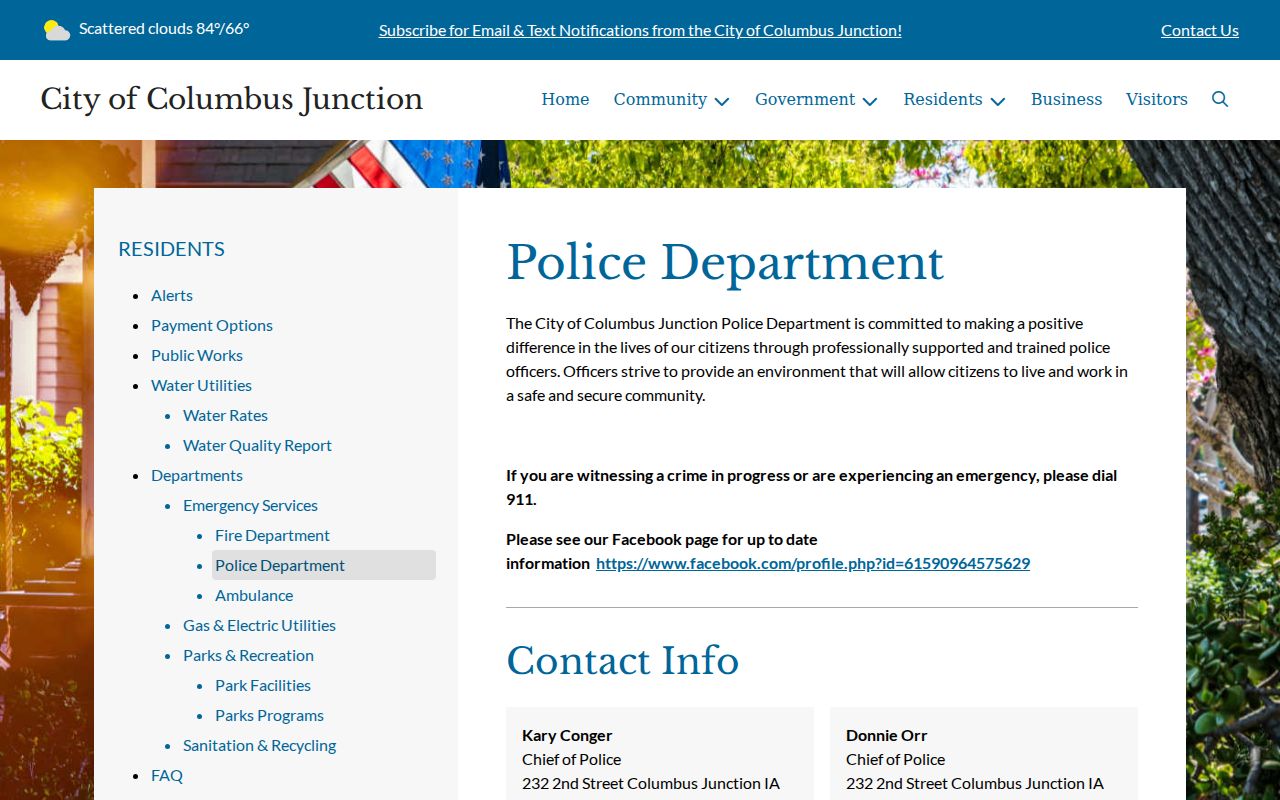
Task: Open the FAQ sidebar link
Action: coord(167,775)
